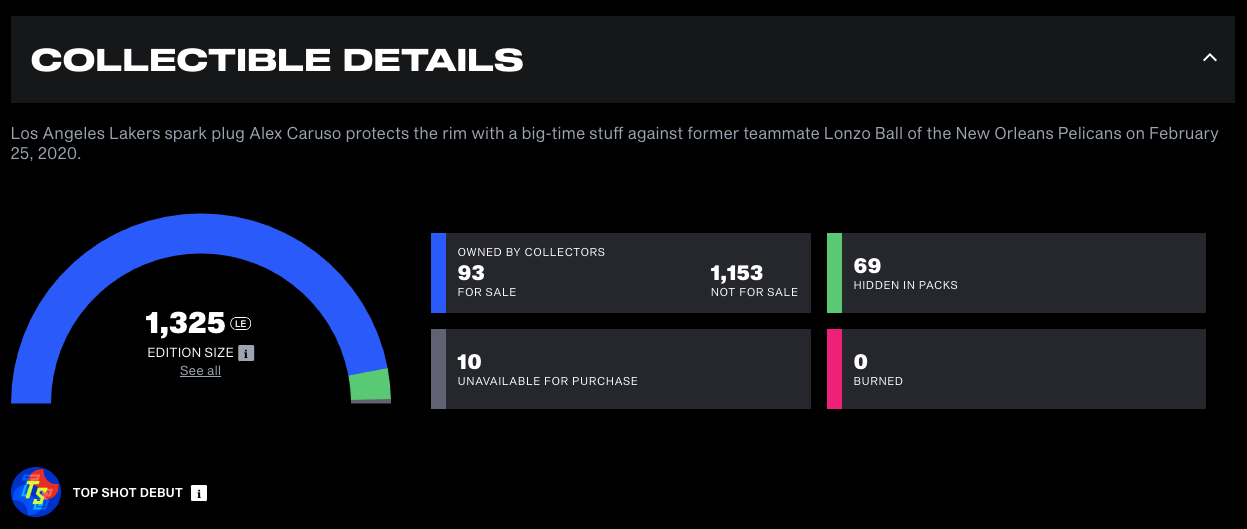
Task: Click the Collectible Details header title
Action: point(277,59)
